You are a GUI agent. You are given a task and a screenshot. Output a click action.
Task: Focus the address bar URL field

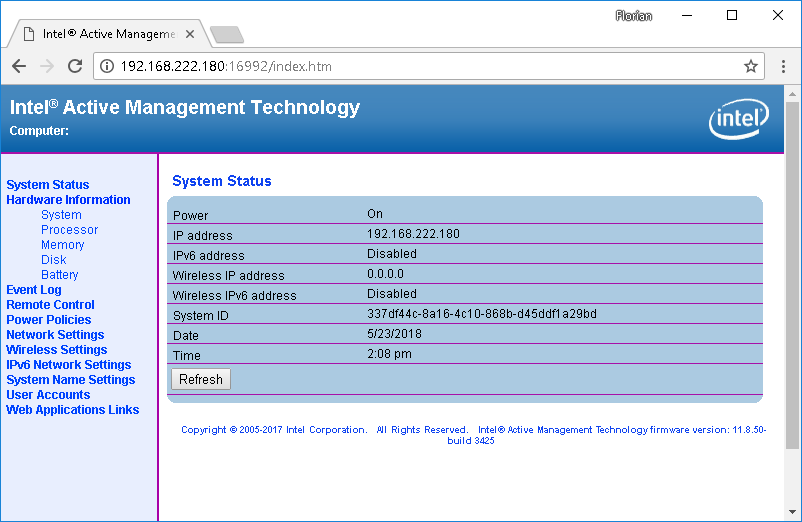click(429, 66)
